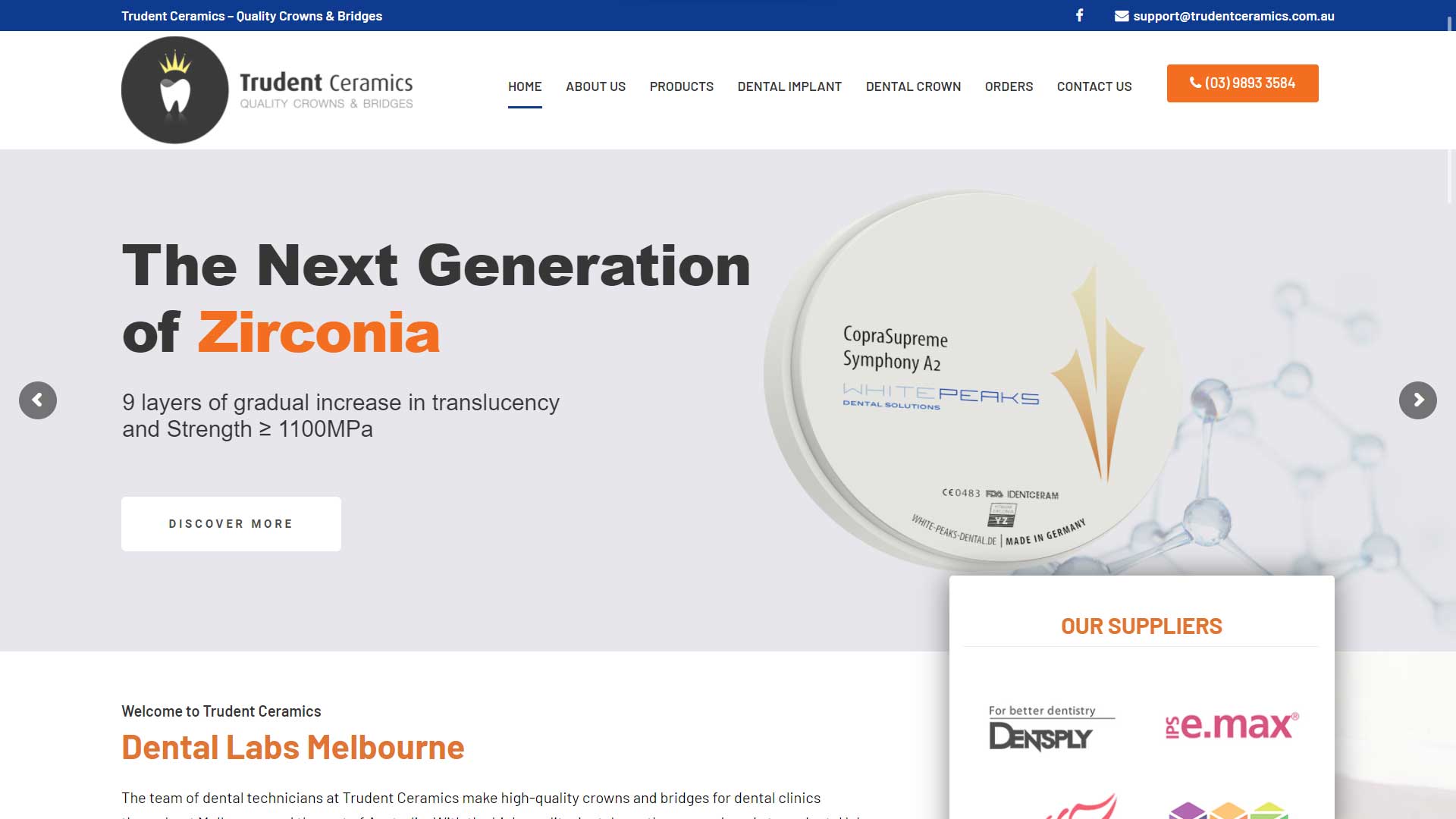
Task: Click the Trudent Ceramics tooth logo
Action: (175, 90)
